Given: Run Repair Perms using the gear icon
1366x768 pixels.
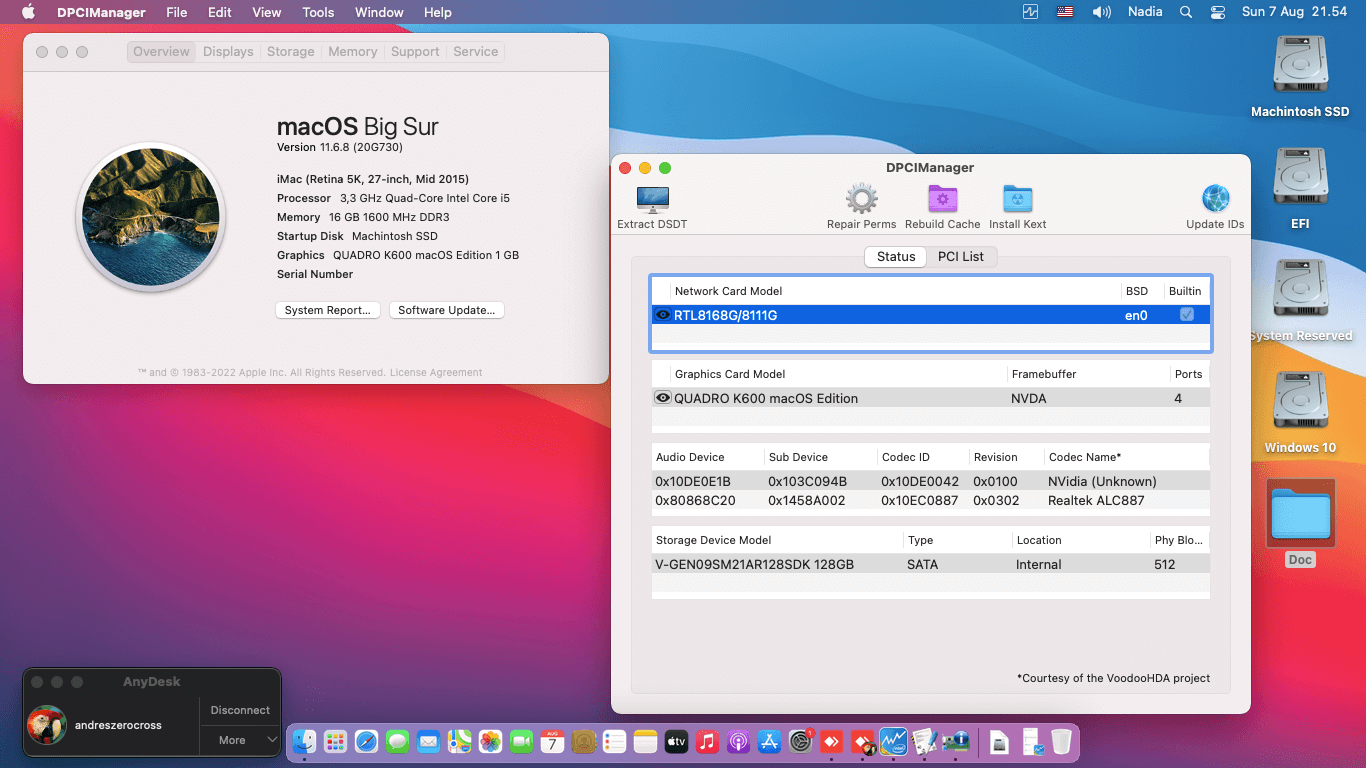Looking at the screenshot, I should click(x=860, y=198).
